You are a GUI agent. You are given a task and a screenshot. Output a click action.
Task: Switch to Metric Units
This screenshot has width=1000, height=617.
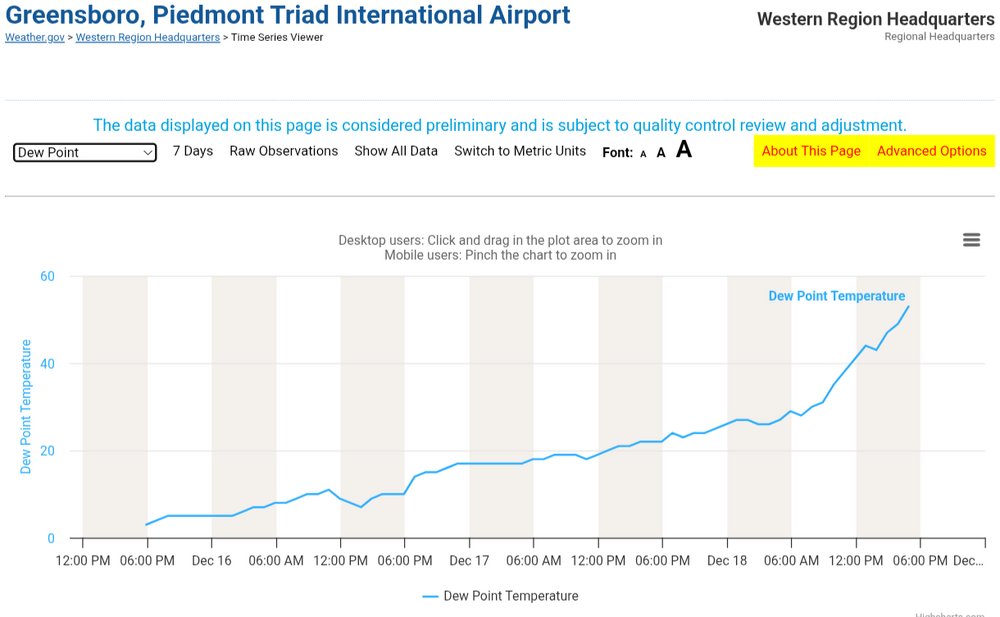pyautogui.click(x=520, y=151)
